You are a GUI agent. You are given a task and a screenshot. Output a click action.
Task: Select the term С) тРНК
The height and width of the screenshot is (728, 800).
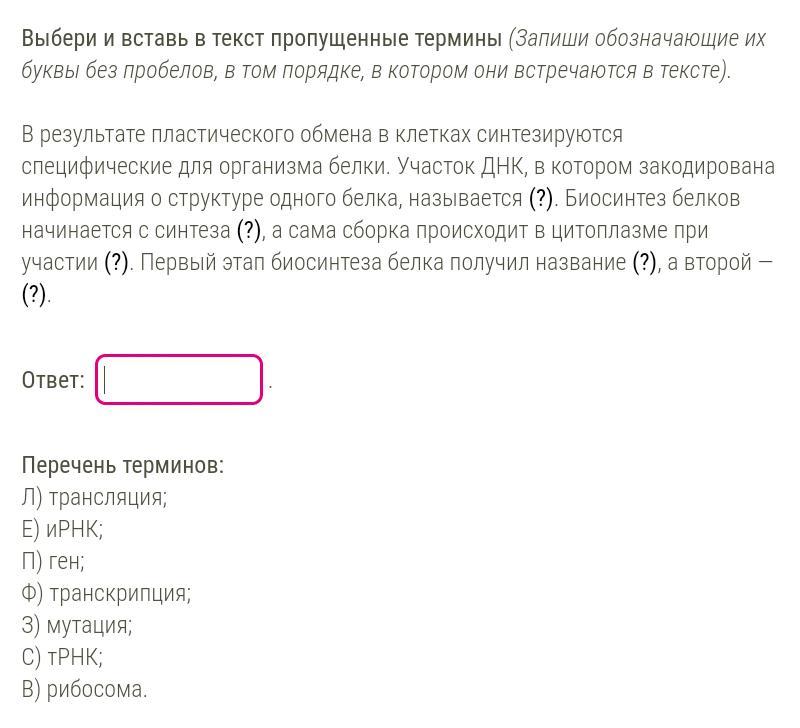[62, 657]
